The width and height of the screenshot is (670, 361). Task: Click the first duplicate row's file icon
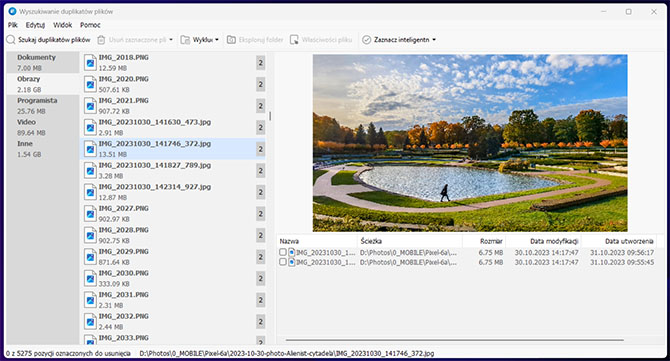point(291,252)
